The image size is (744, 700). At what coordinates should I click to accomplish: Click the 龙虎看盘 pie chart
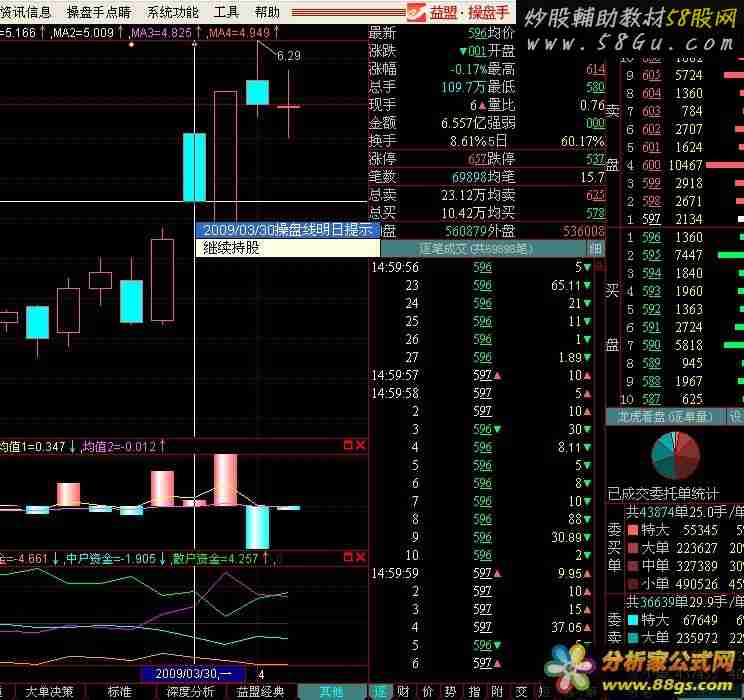click(675, 455)
